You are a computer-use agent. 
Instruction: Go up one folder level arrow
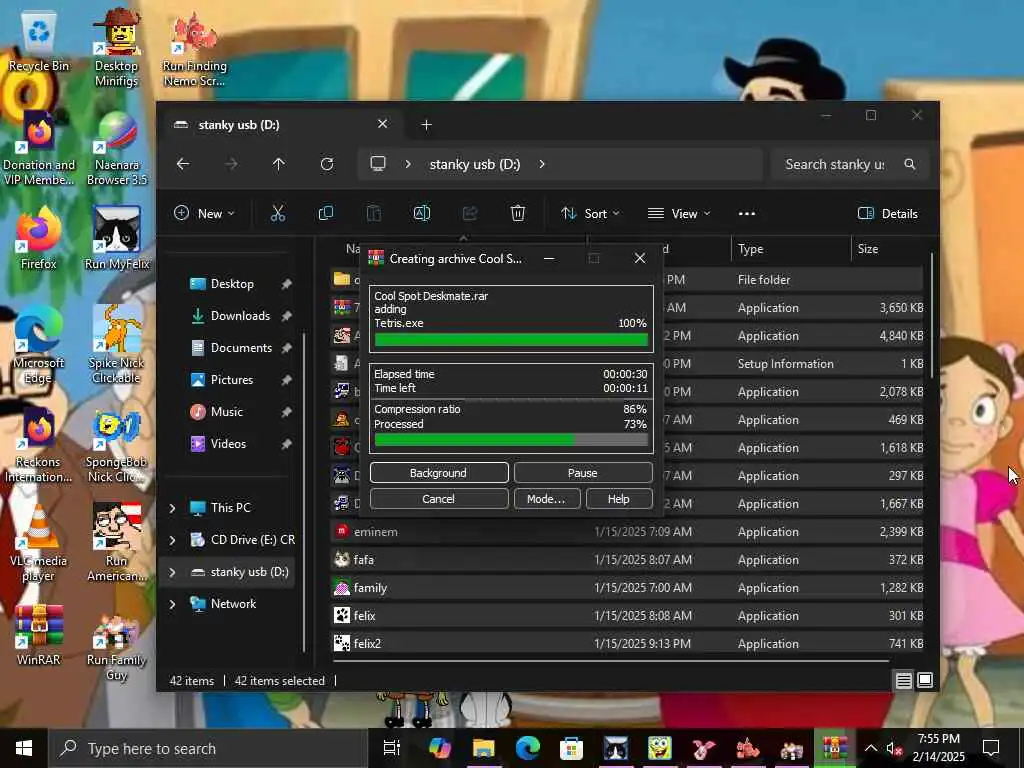[x=279, y=164]
